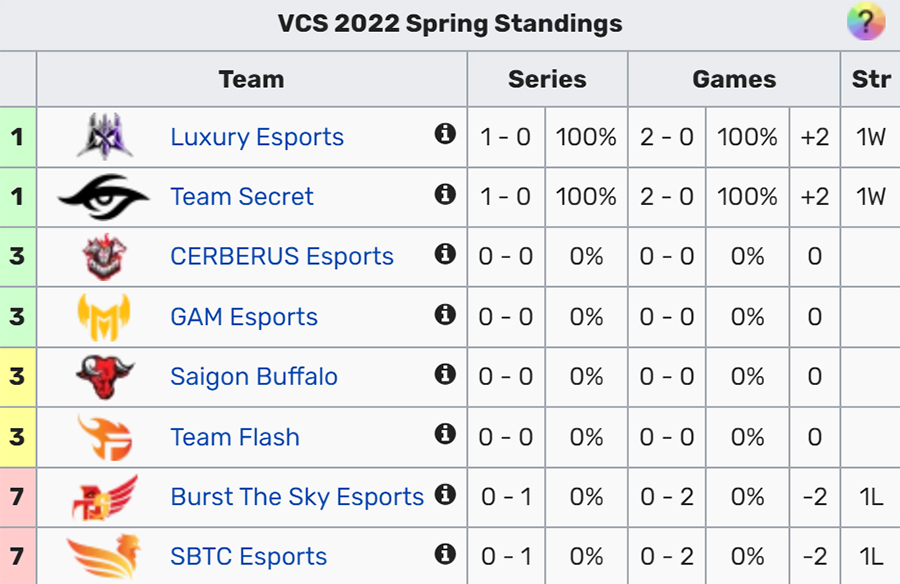
Task: Click the rainbow help question mark icon
Action: [x=866, y=22]
